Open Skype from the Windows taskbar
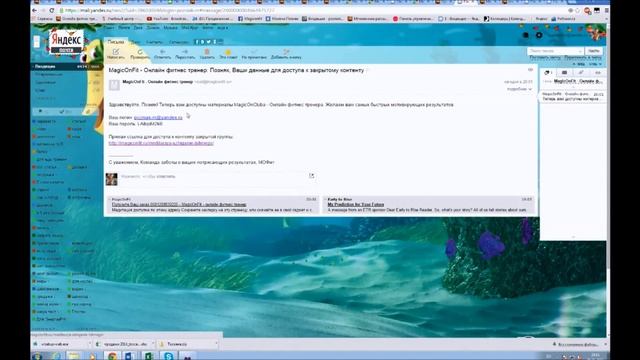The image size is (640, 360). pos(169,356)
